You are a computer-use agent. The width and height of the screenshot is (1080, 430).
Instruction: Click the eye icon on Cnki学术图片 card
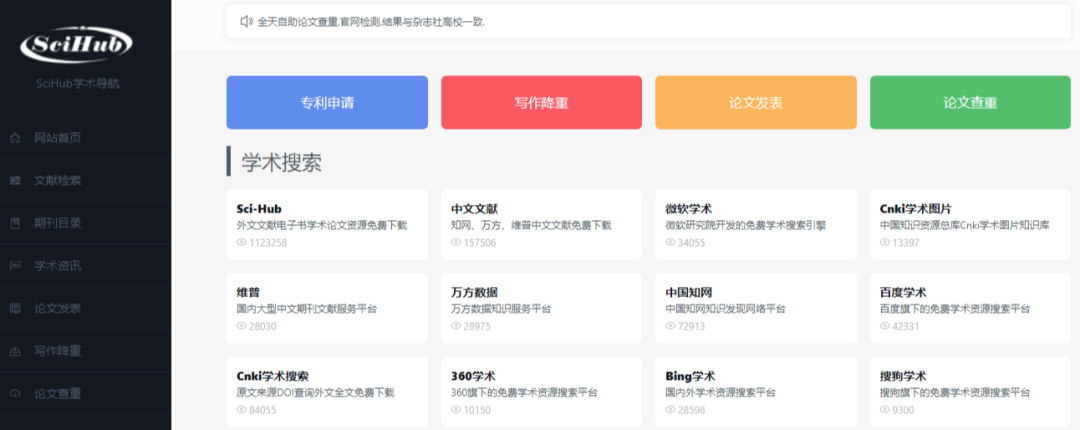(x=885, y=243)
